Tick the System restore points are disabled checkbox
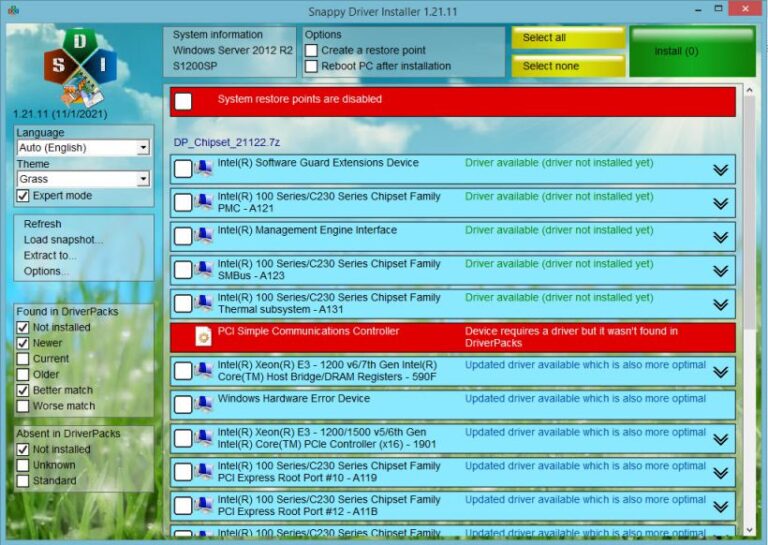This screenshot has height=545, width=768. 183,101
